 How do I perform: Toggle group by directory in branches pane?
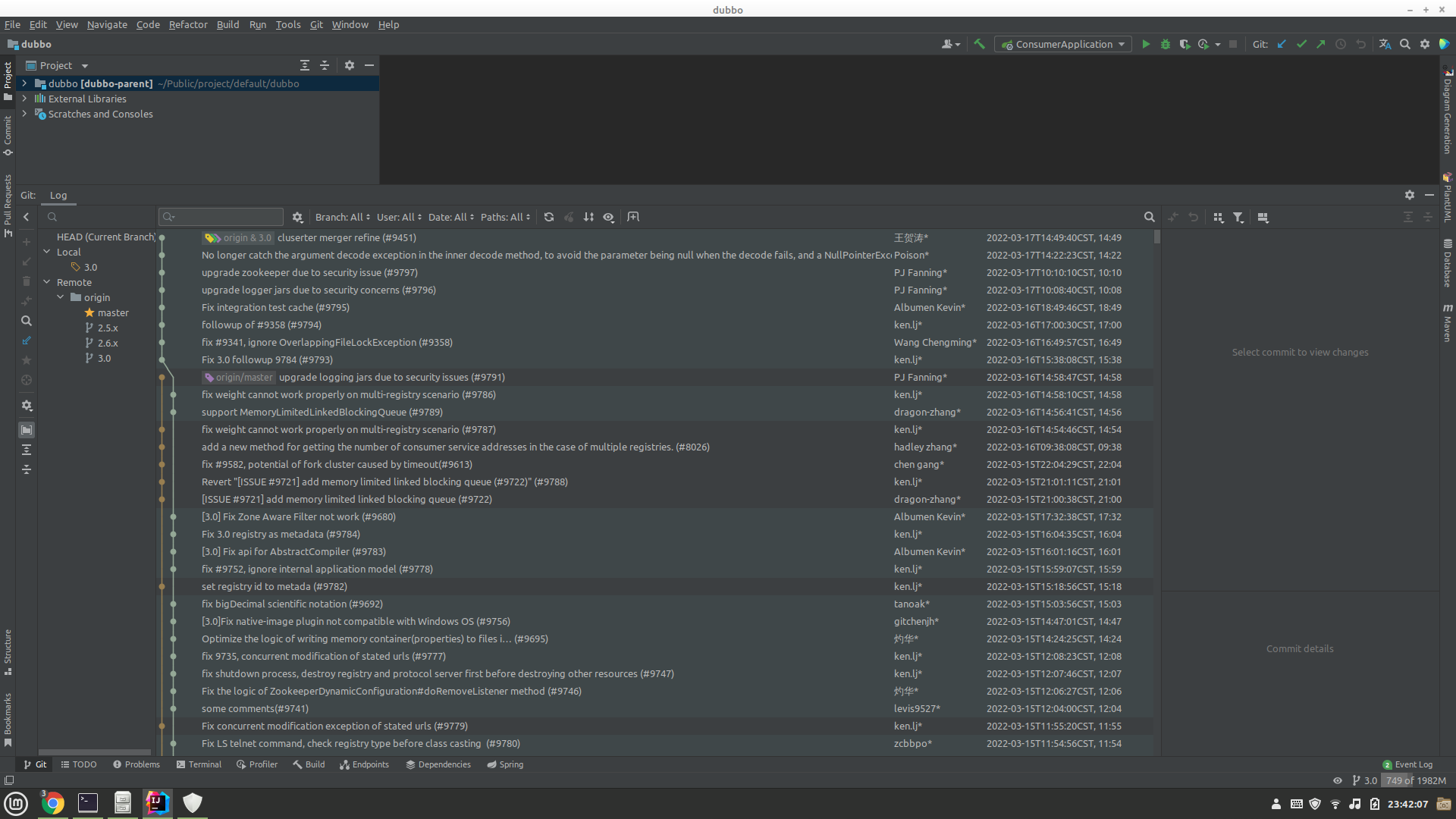[x=26, y=430]
